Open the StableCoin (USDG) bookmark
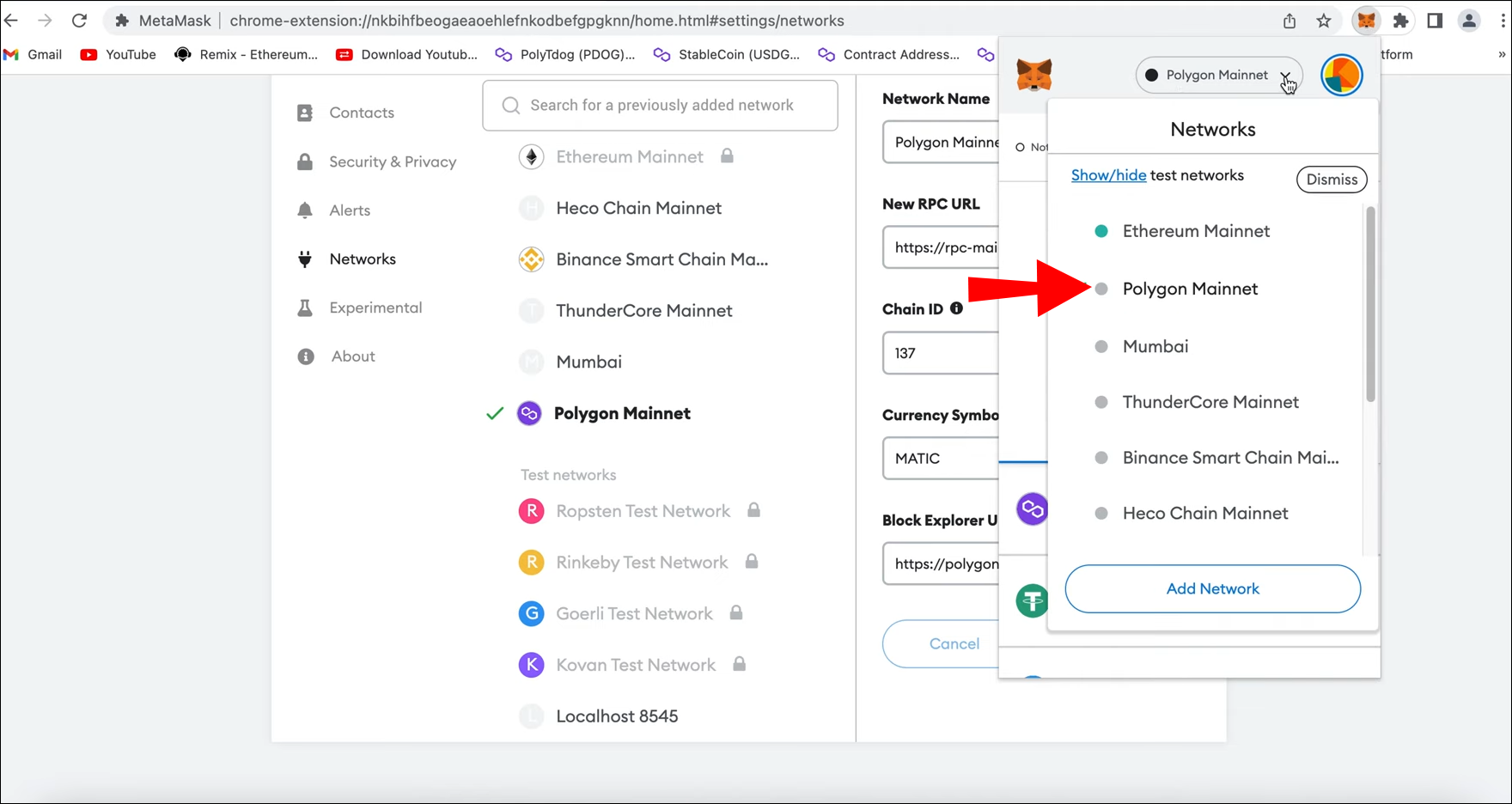 (727, 54)
